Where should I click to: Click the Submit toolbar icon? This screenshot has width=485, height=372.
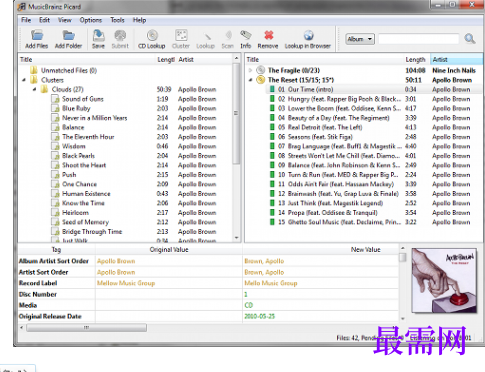[x=120, y=35]
